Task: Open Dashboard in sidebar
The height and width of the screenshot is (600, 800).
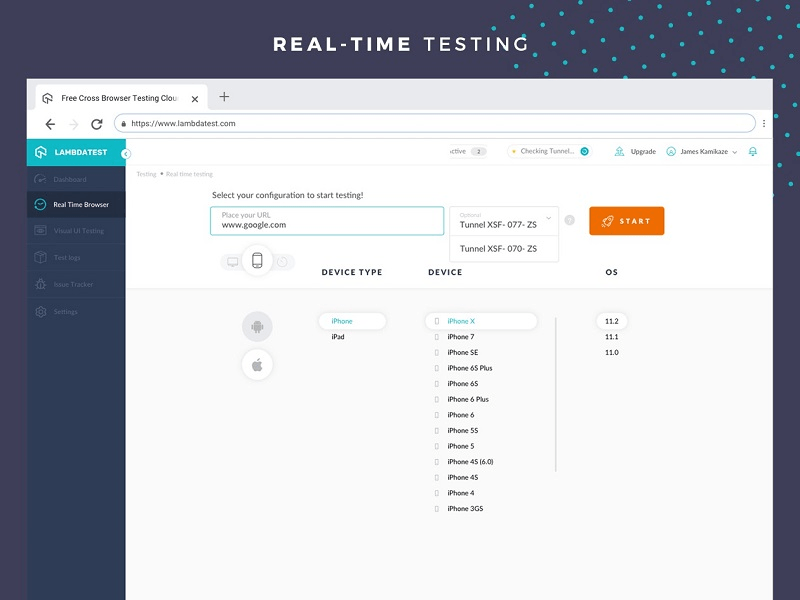Action: pos(76,179)
